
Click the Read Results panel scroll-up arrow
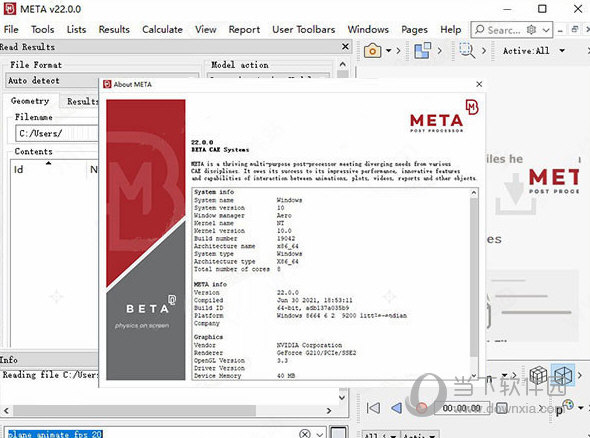point(342,64)
